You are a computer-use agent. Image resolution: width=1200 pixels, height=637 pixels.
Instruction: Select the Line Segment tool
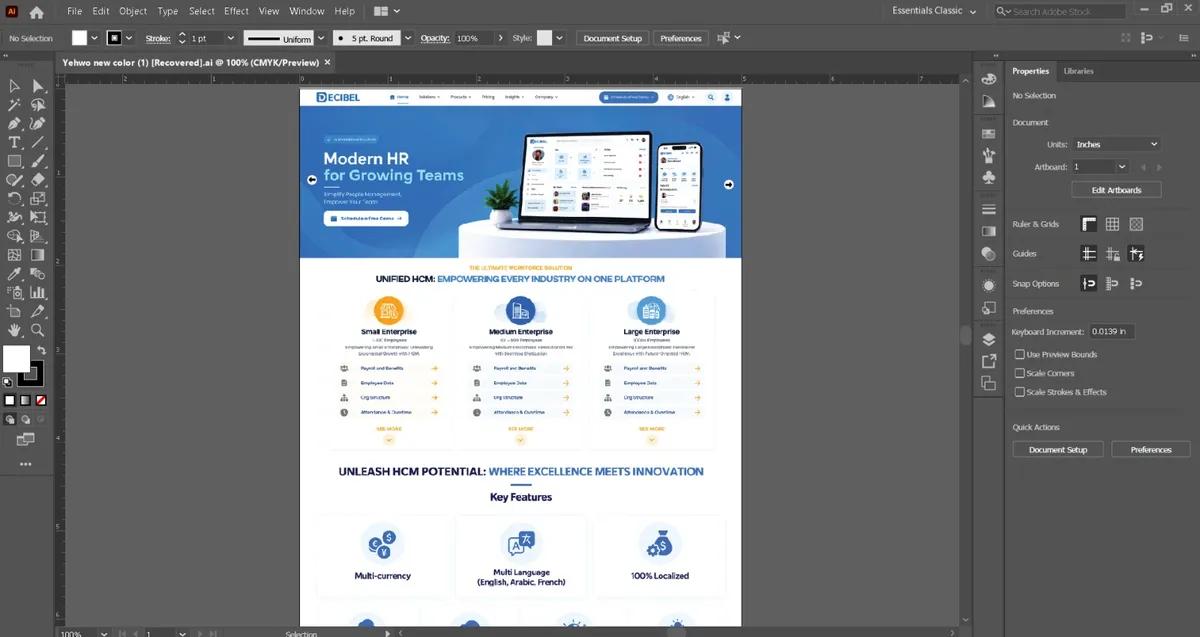[38, 143]
